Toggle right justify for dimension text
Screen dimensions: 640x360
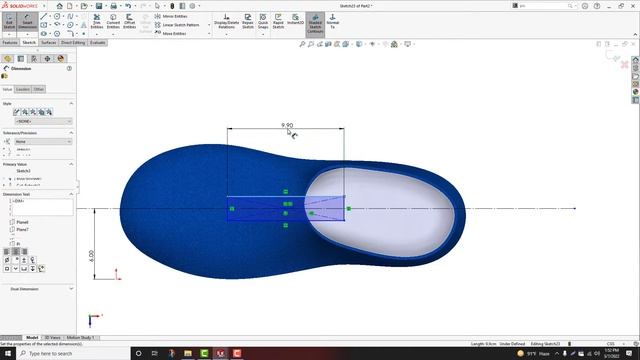point(24,251)
